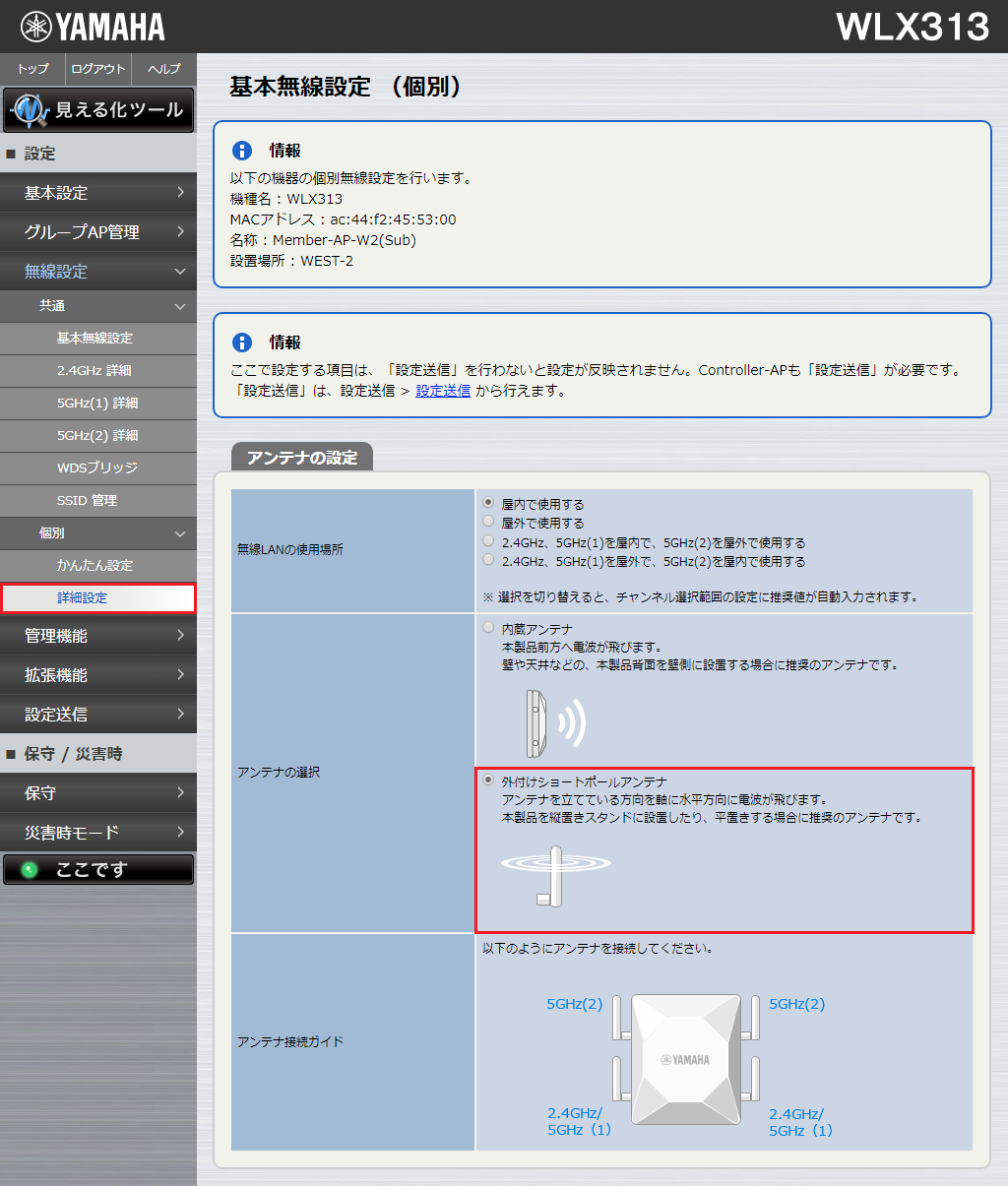
Task: Select 詳細設定 under 個別
Action: click(98, 597)
